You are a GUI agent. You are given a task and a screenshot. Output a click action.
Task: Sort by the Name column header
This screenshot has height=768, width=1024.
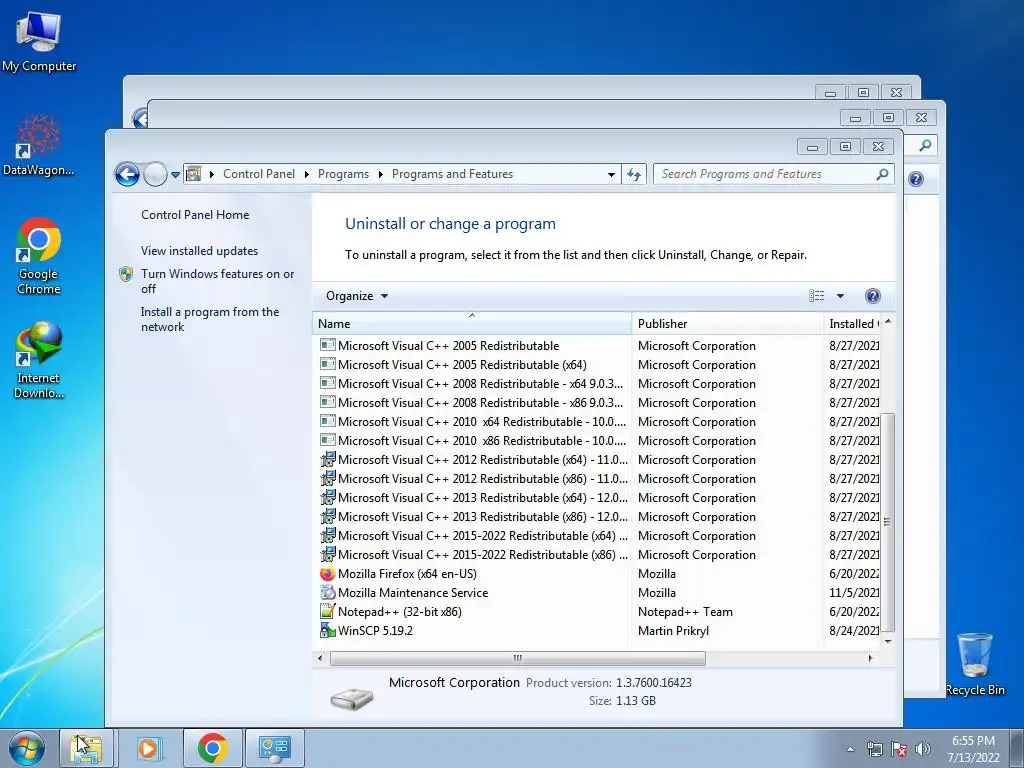(472, 323)
